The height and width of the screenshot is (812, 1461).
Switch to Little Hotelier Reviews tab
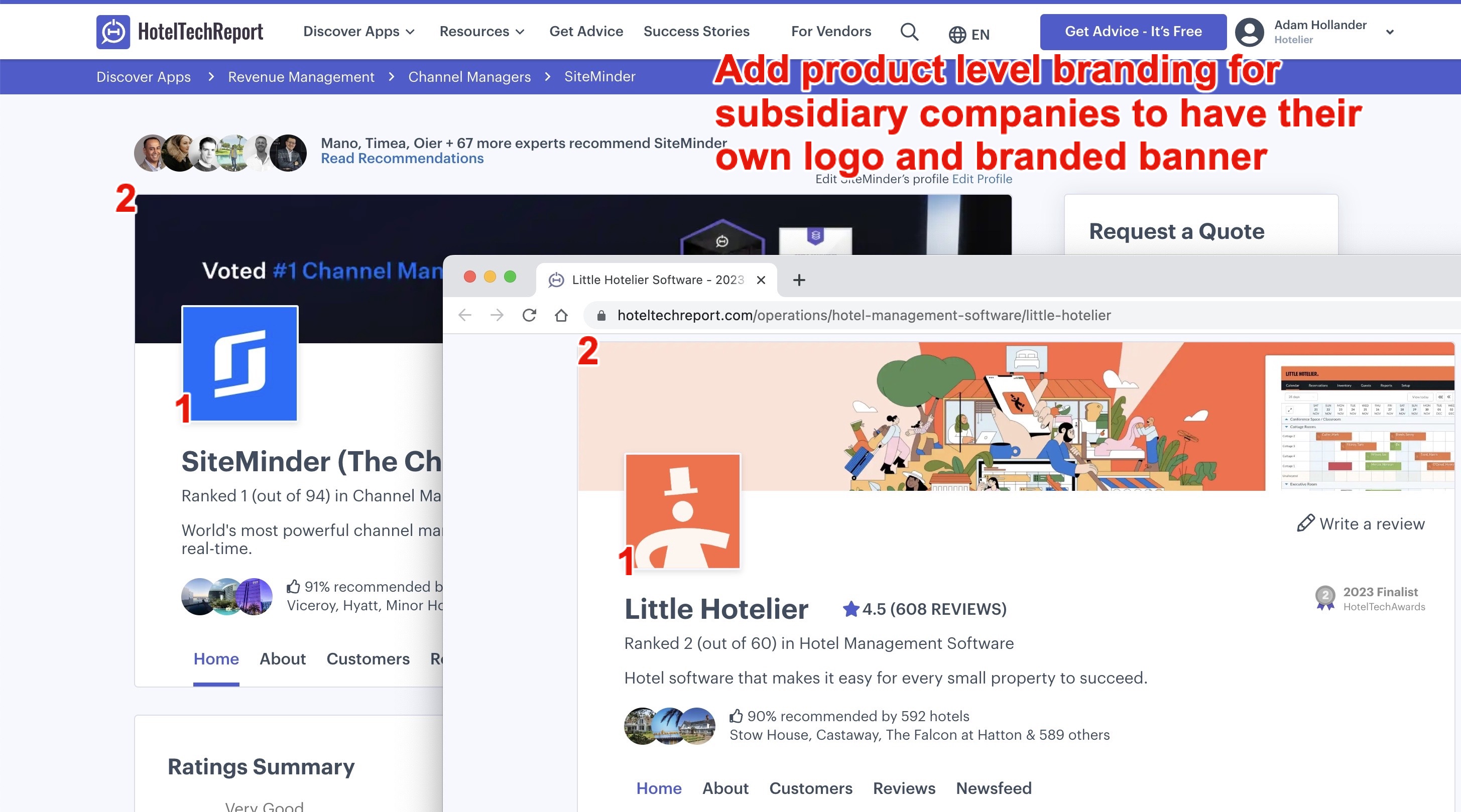pos(904,788)
